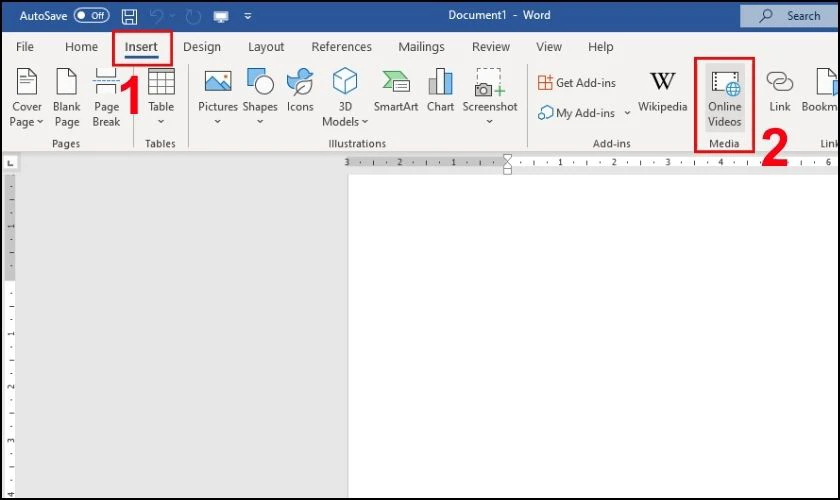Expand the Table dropdown arrow

point(161,122)
